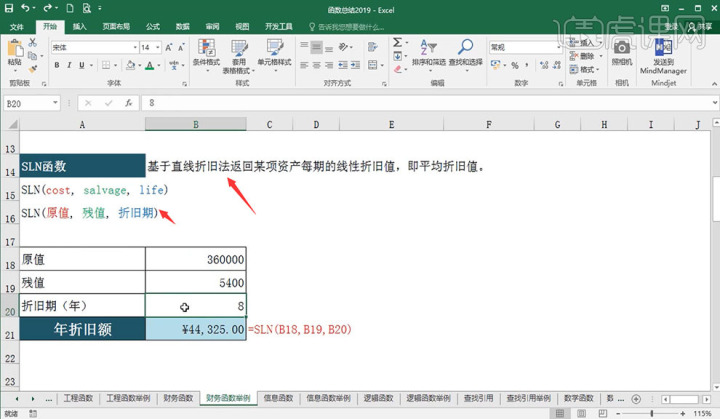
Task: Apply accounting number format icon
Action: (495, 65)
